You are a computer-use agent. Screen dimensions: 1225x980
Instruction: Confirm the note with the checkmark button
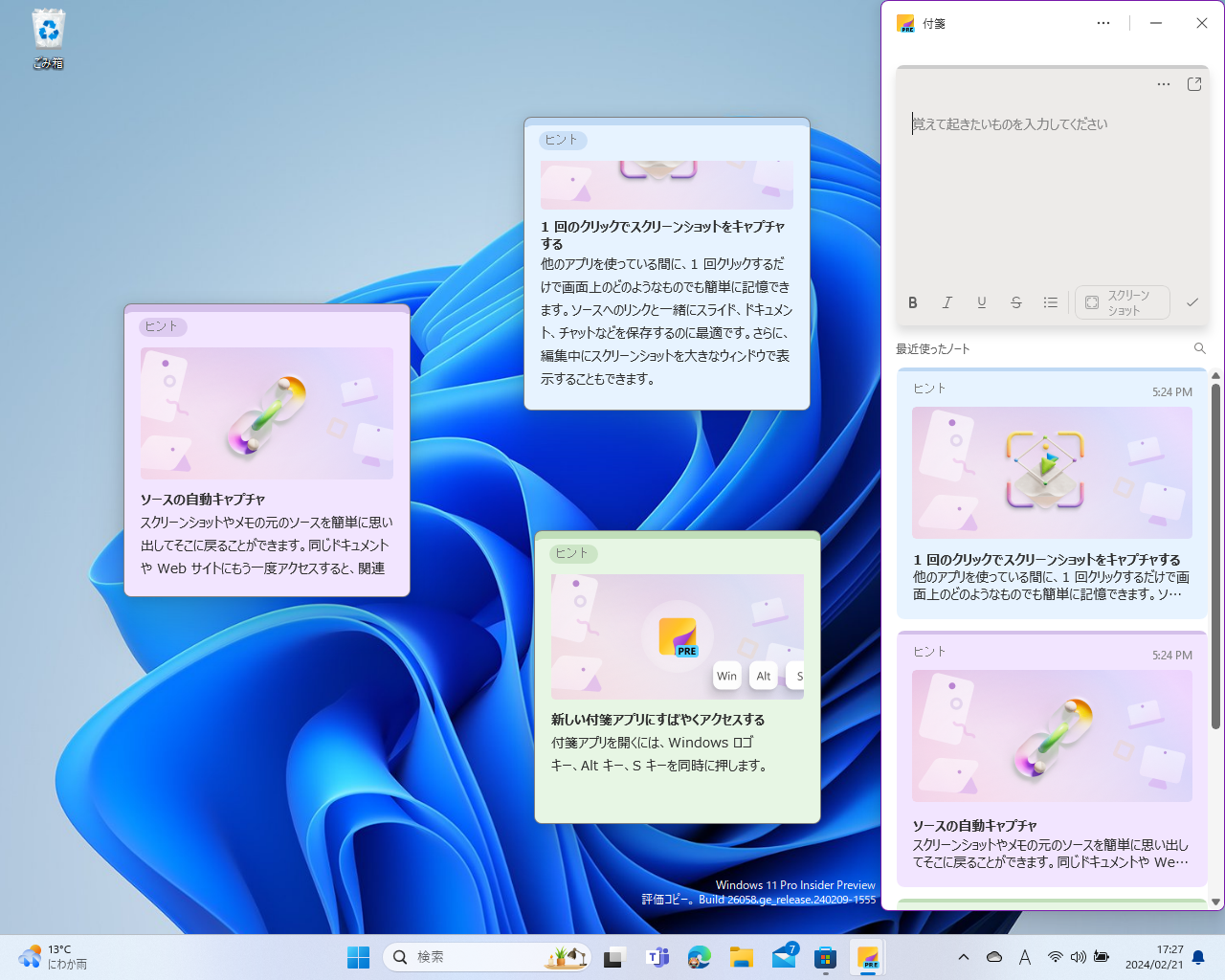pyautogui.click(x=1192, y=302)
